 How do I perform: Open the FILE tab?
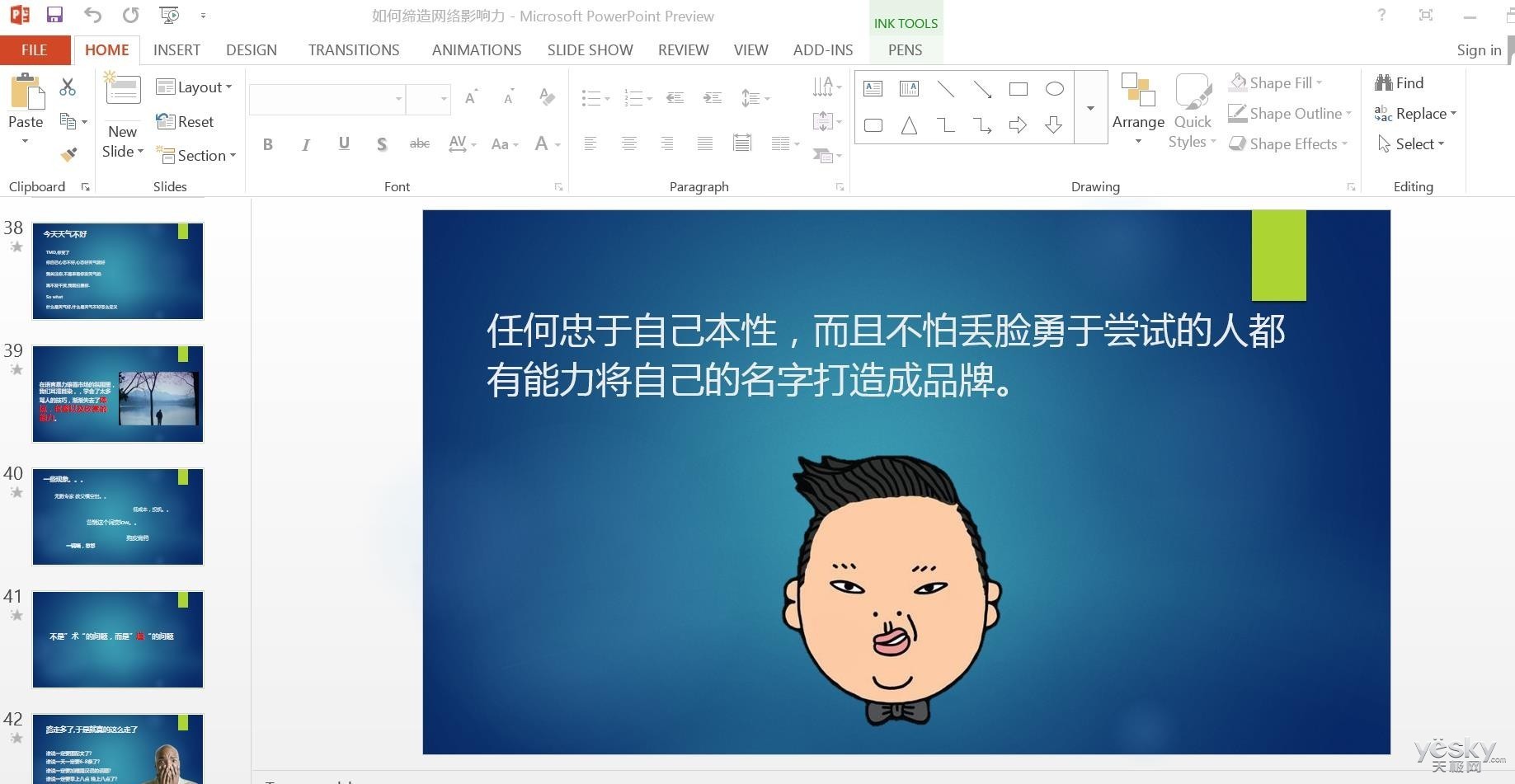coord(34,49)
